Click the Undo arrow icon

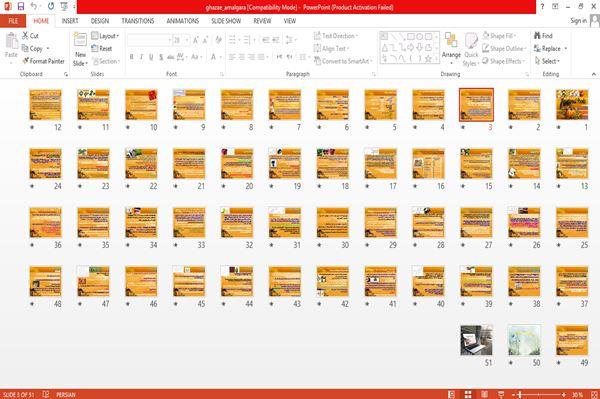(34, 6)
